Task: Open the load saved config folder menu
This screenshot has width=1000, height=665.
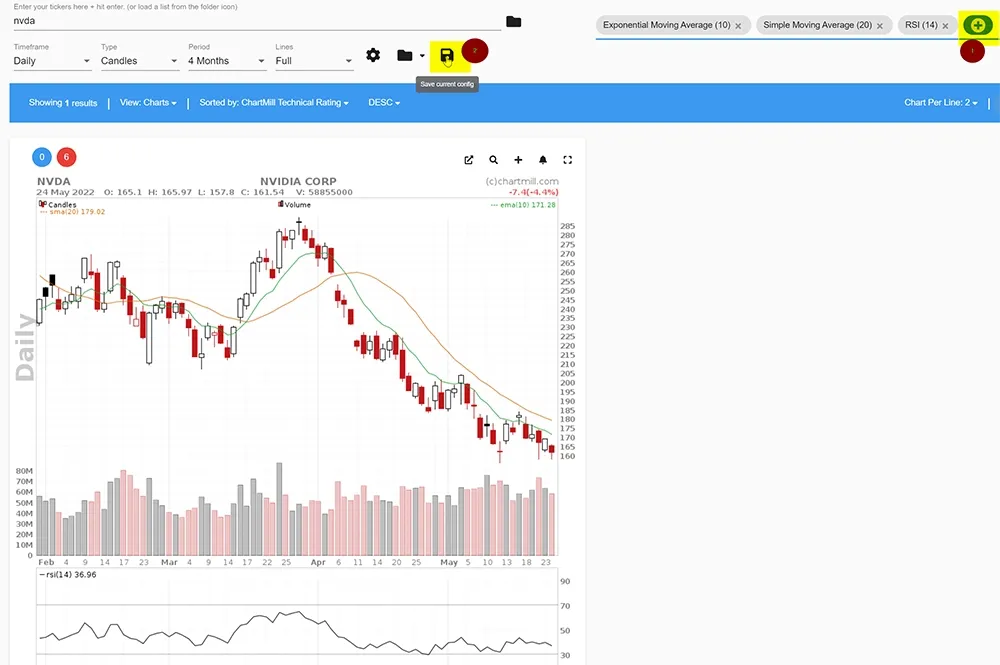Action: (x=410, y=55)
